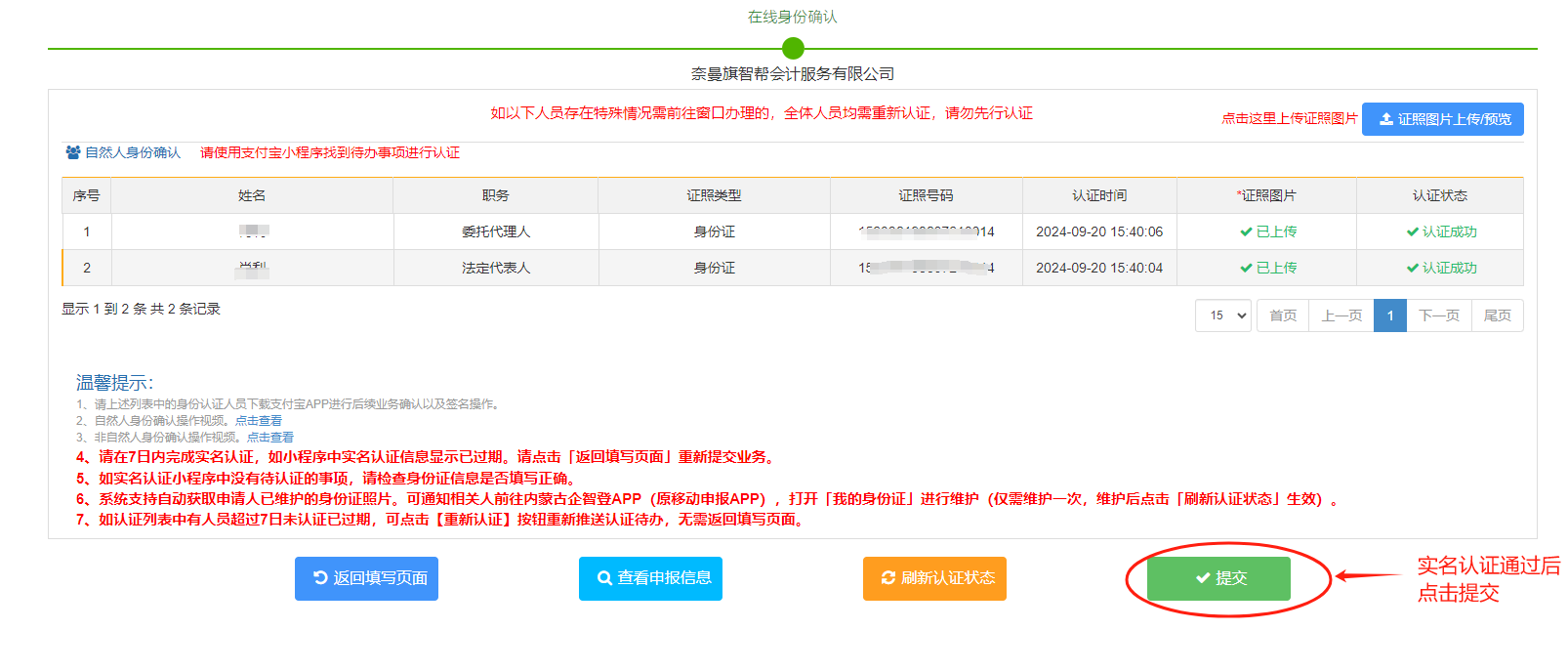The image size is (1568, 672).
Task: Go to 下一页 next page
Action: (x=1438, y=315)
